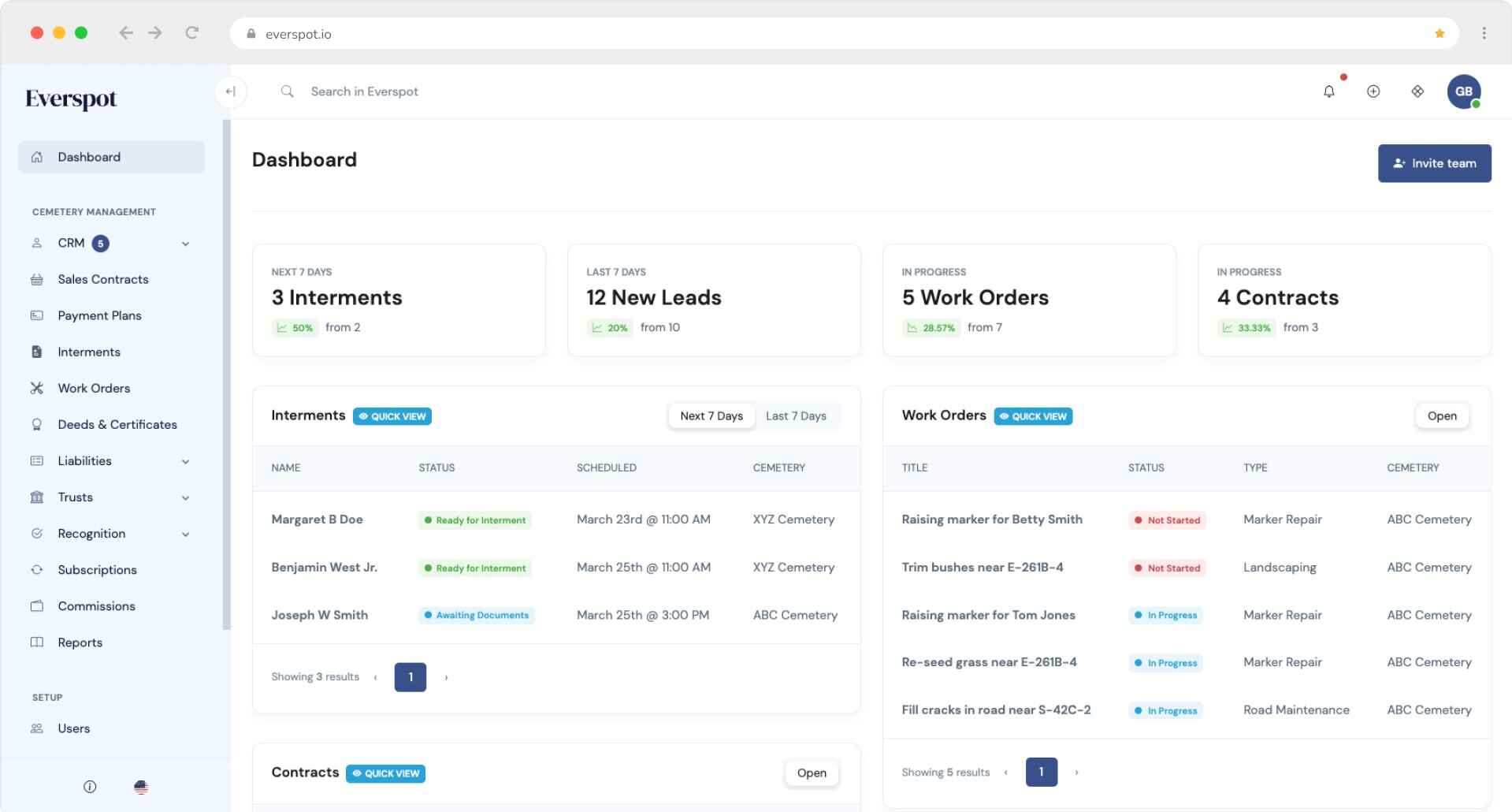
Task: Click the Invite team button
Action: click(1434, 163)
